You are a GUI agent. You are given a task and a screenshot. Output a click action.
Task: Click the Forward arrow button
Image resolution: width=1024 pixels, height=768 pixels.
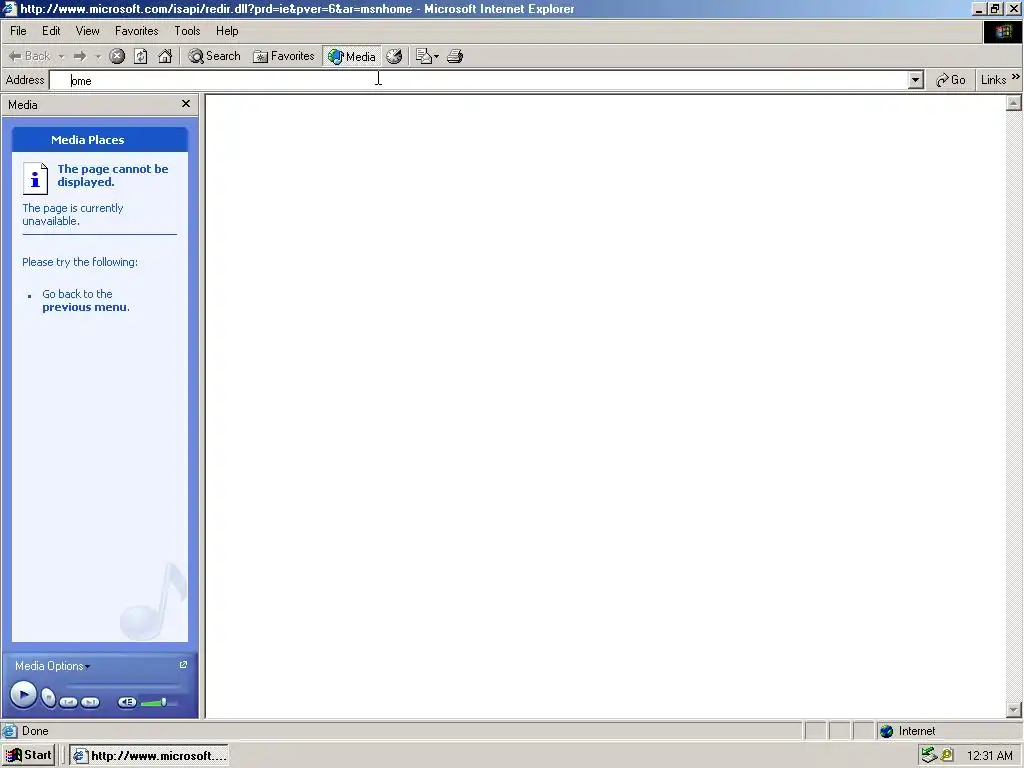[80, 56]
